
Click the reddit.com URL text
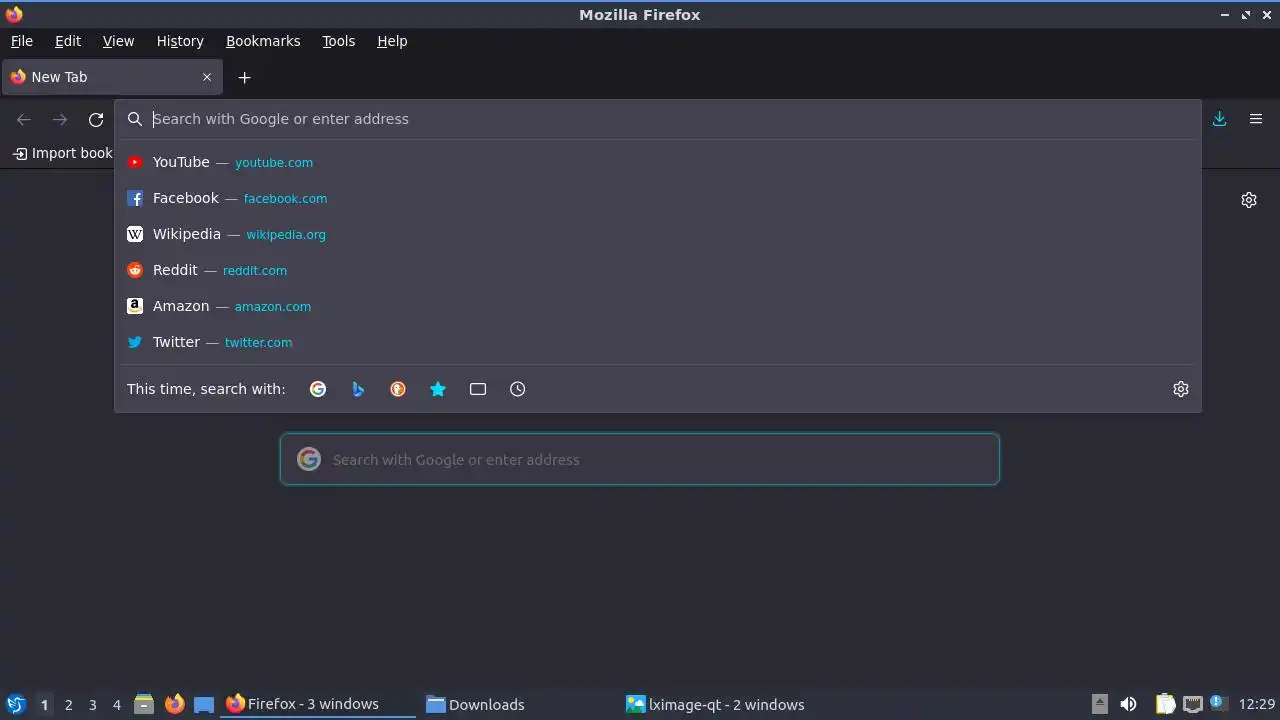tap(255, 271)
